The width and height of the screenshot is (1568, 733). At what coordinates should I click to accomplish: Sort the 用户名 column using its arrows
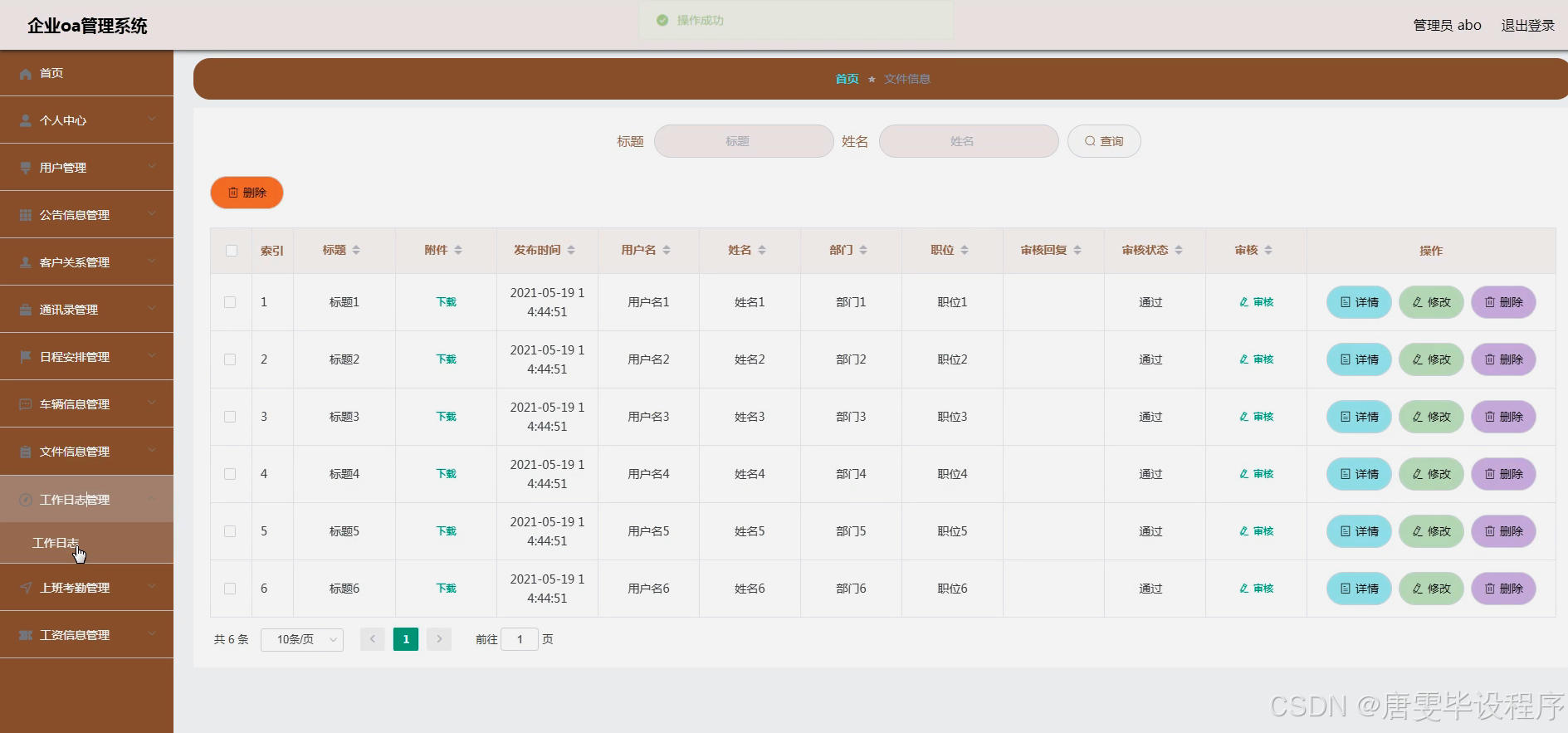(x=667, y=250)
